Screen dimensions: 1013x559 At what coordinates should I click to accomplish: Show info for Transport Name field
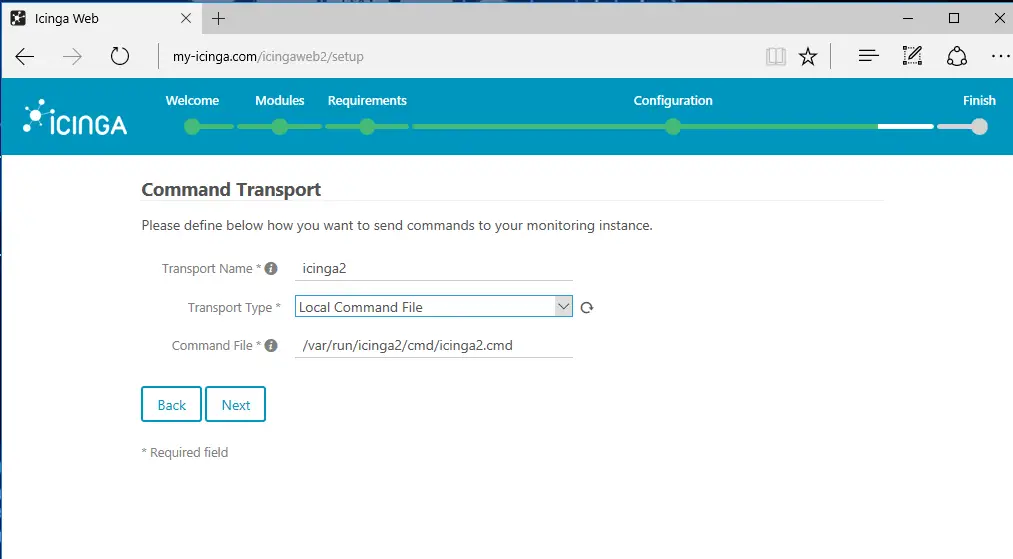271,268
